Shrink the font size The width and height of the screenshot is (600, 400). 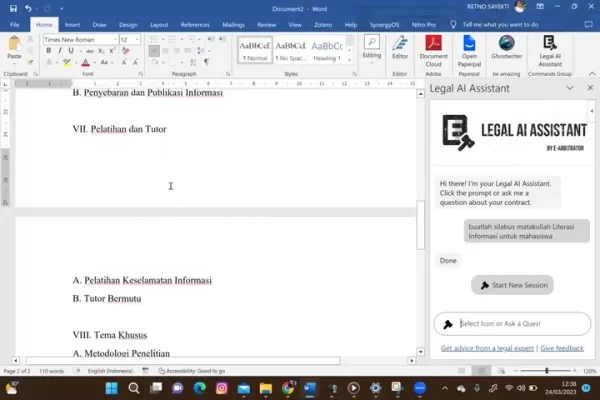(135, 62)
